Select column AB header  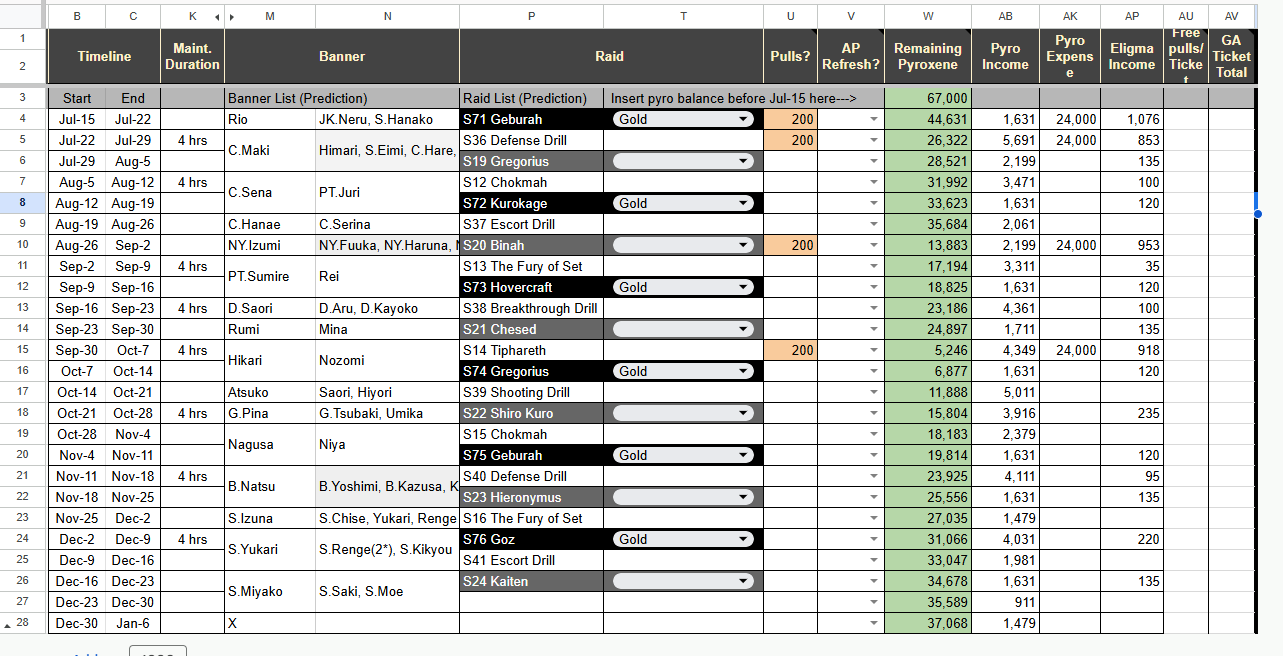point(1005,17)
